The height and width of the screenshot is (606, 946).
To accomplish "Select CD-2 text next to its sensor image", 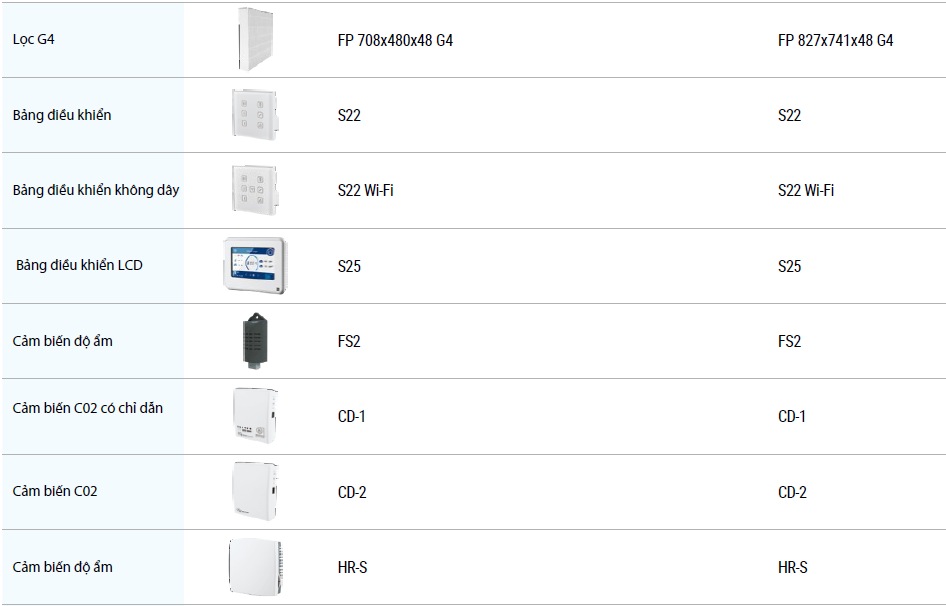I will click(x=352, y=492).
